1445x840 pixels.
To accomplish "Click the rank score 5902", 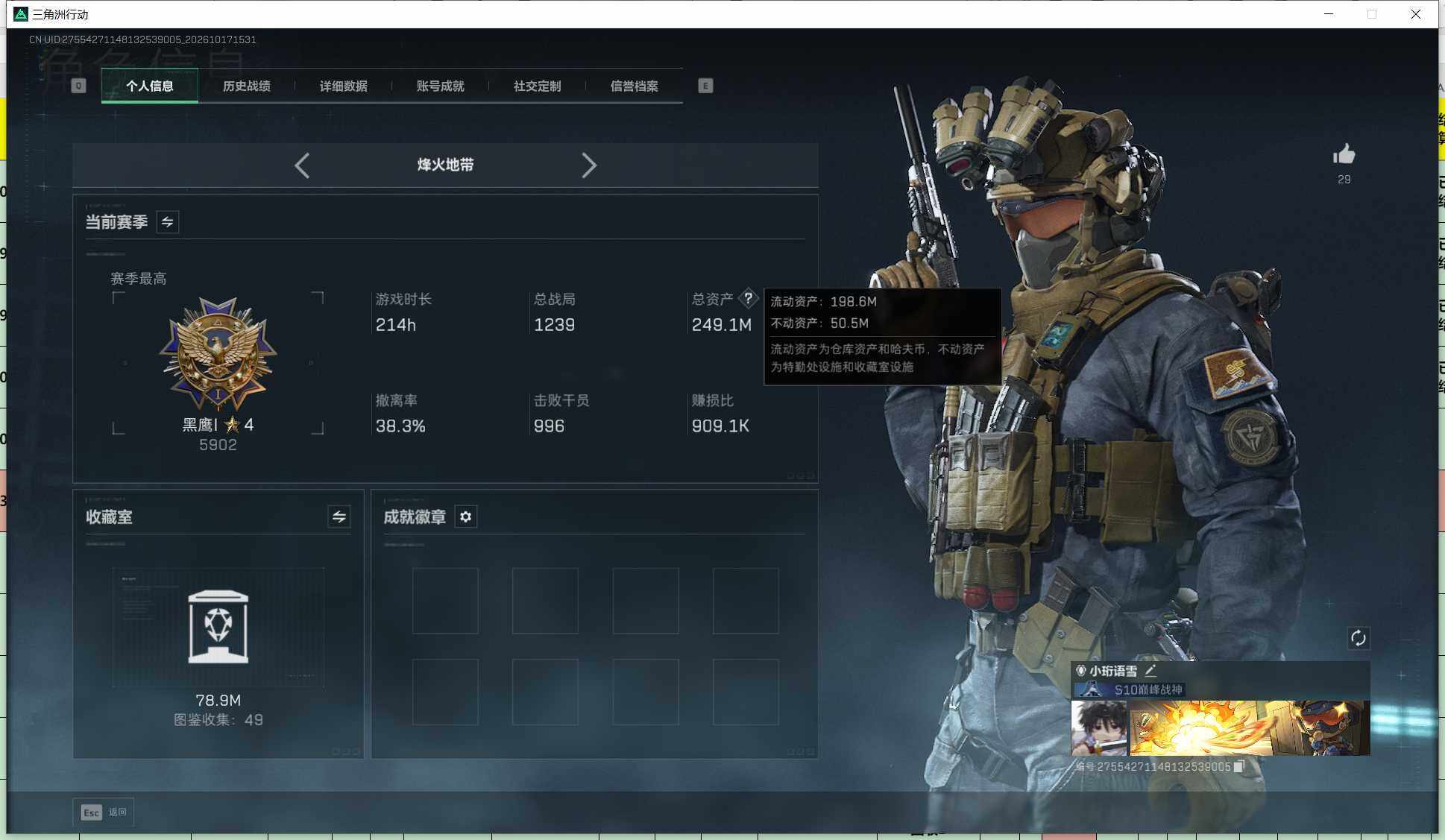I will [218, 445].
